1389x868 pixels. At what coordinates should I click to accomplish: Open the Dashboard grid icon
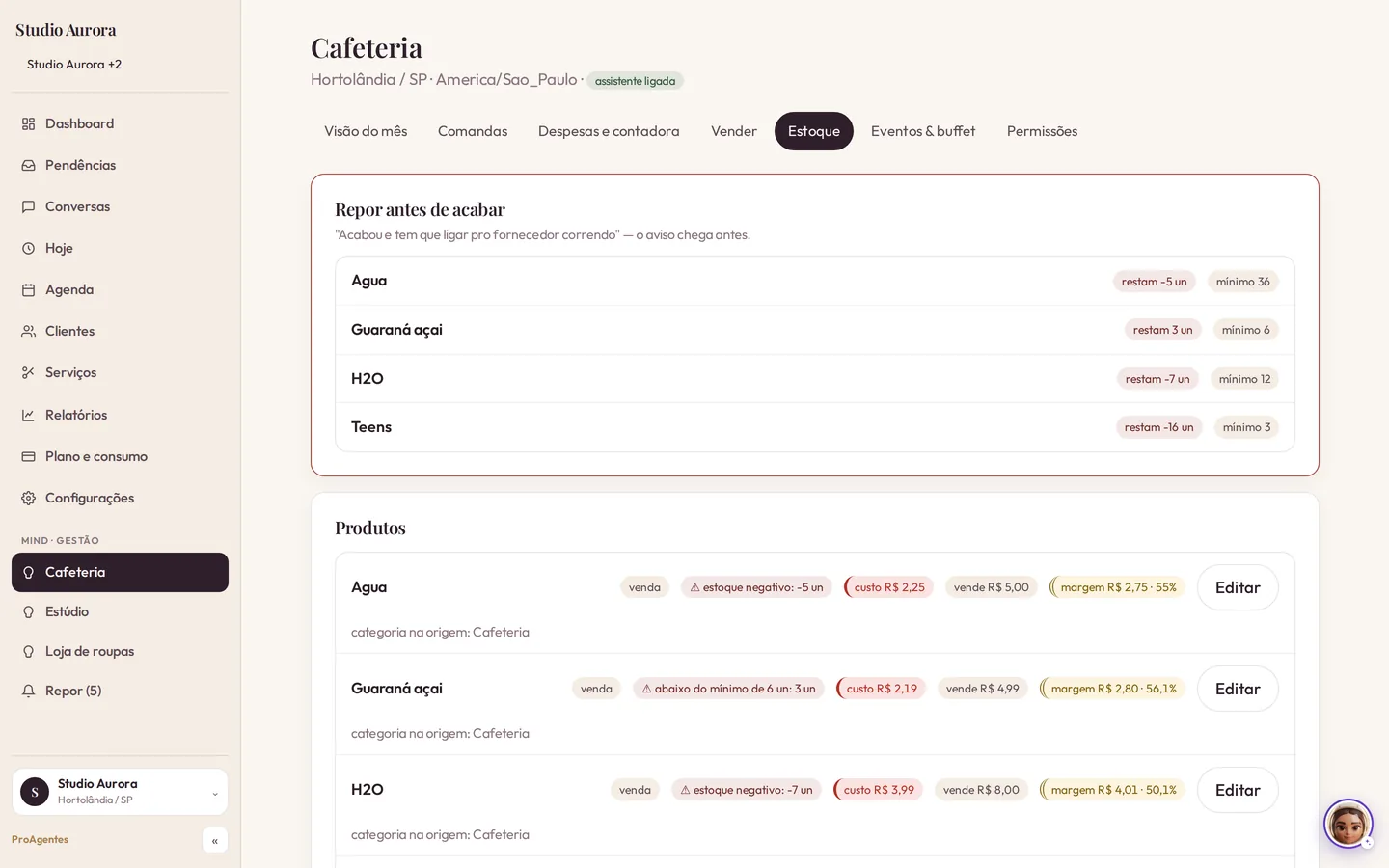tap(28, 123)
